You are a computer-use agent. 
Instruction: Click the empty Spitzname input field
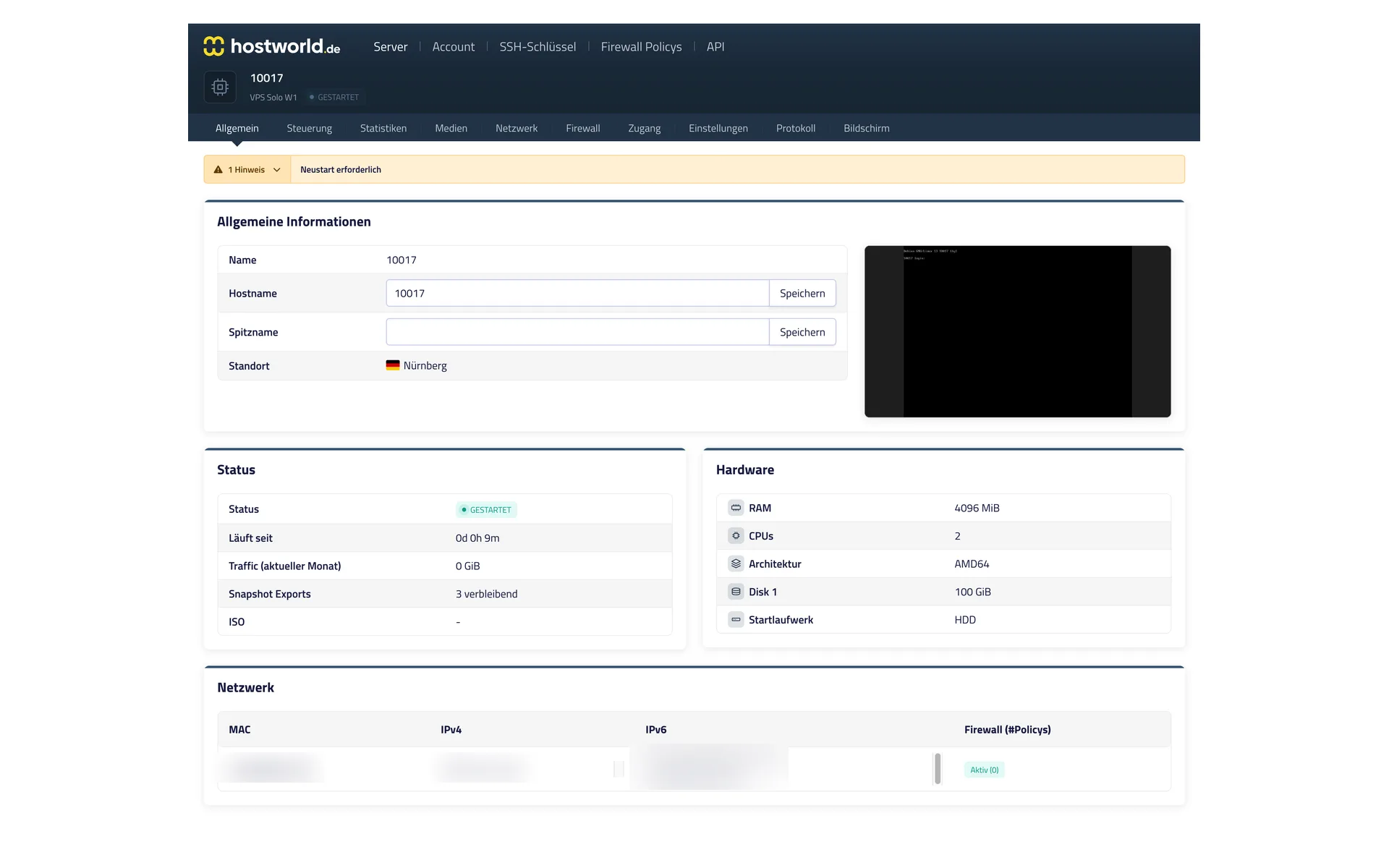(x=577, y=332)
